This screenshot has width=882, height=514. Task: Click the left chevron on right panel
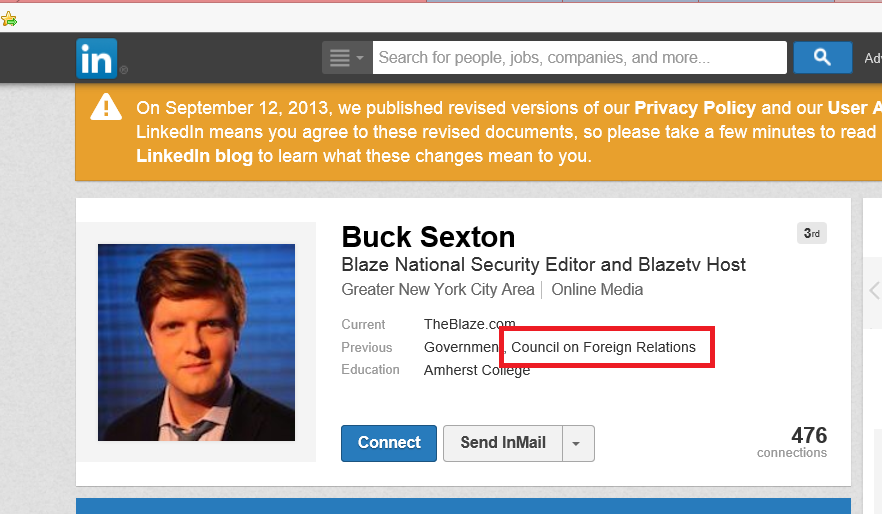pyautogui.click(x=872, y=291)
